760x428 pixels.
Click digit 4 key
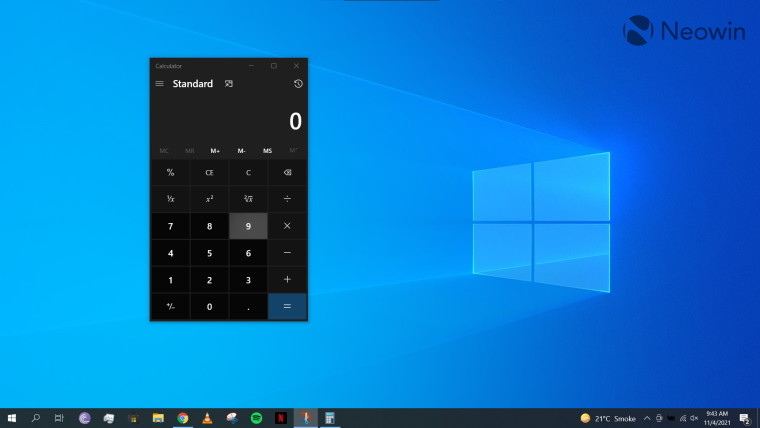pyautogui.click(x=171, y=253)
